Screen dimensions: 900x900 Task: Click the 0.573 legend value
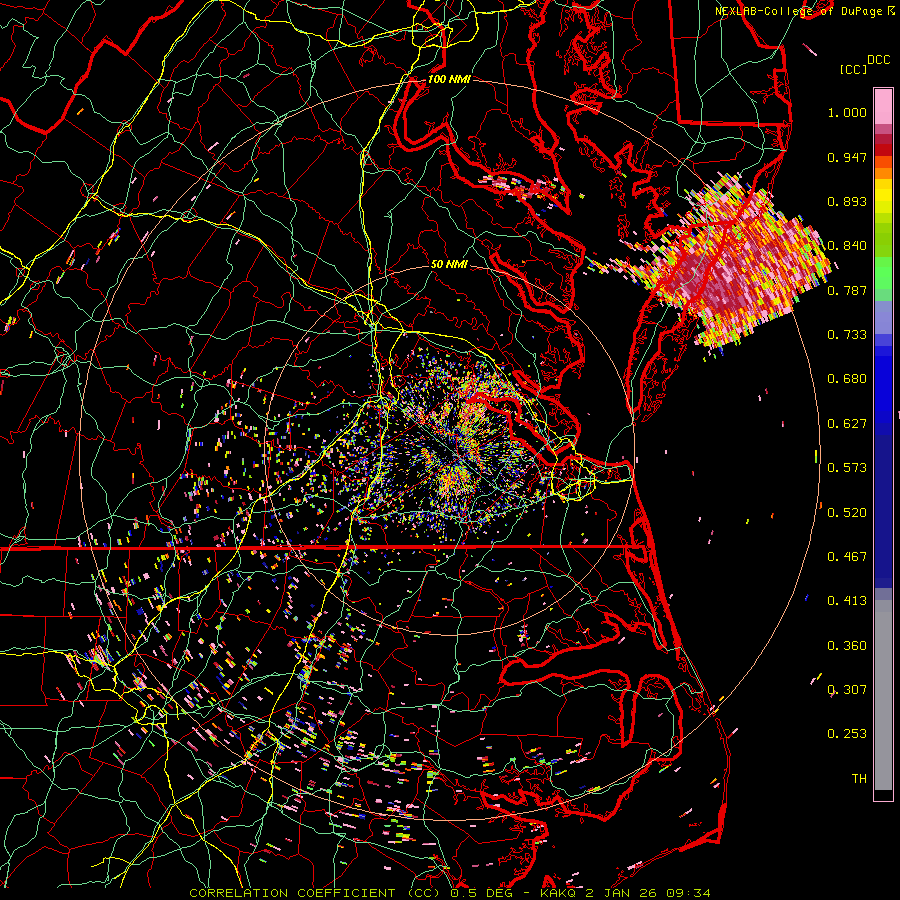click(847, 468)
